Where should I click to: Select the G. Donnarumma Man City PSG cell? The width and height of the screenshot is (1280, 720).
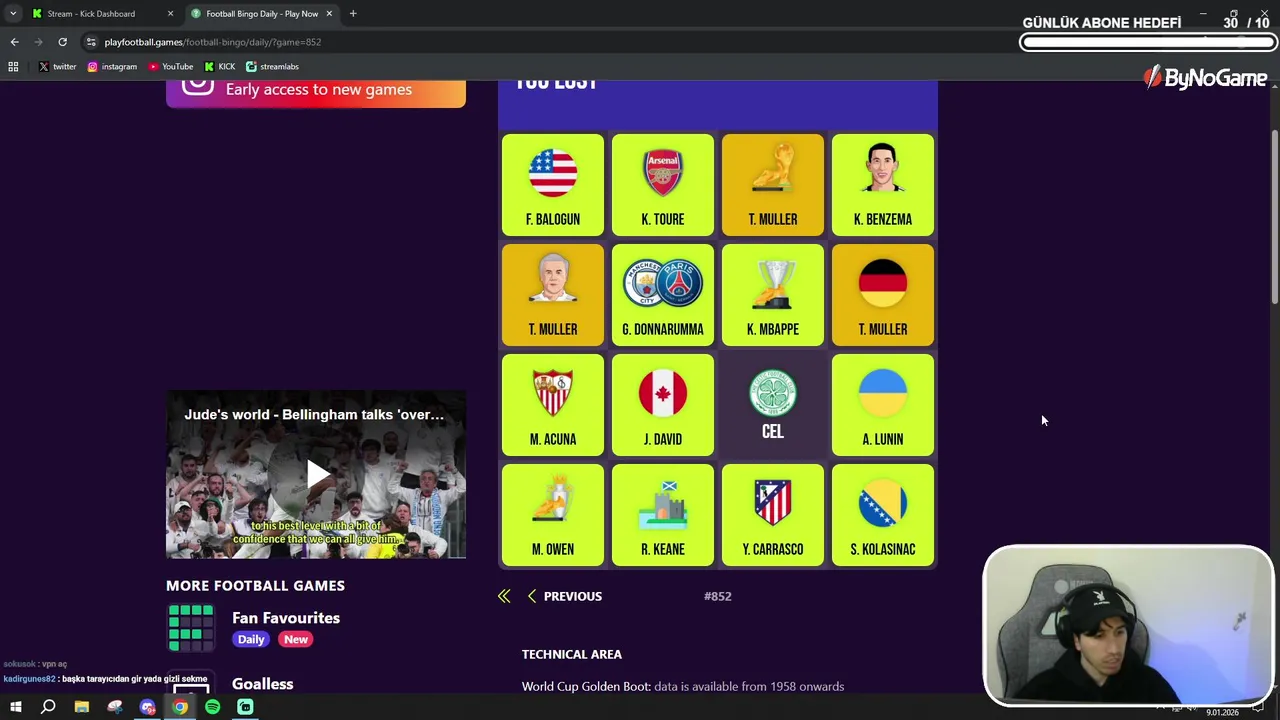663,295
